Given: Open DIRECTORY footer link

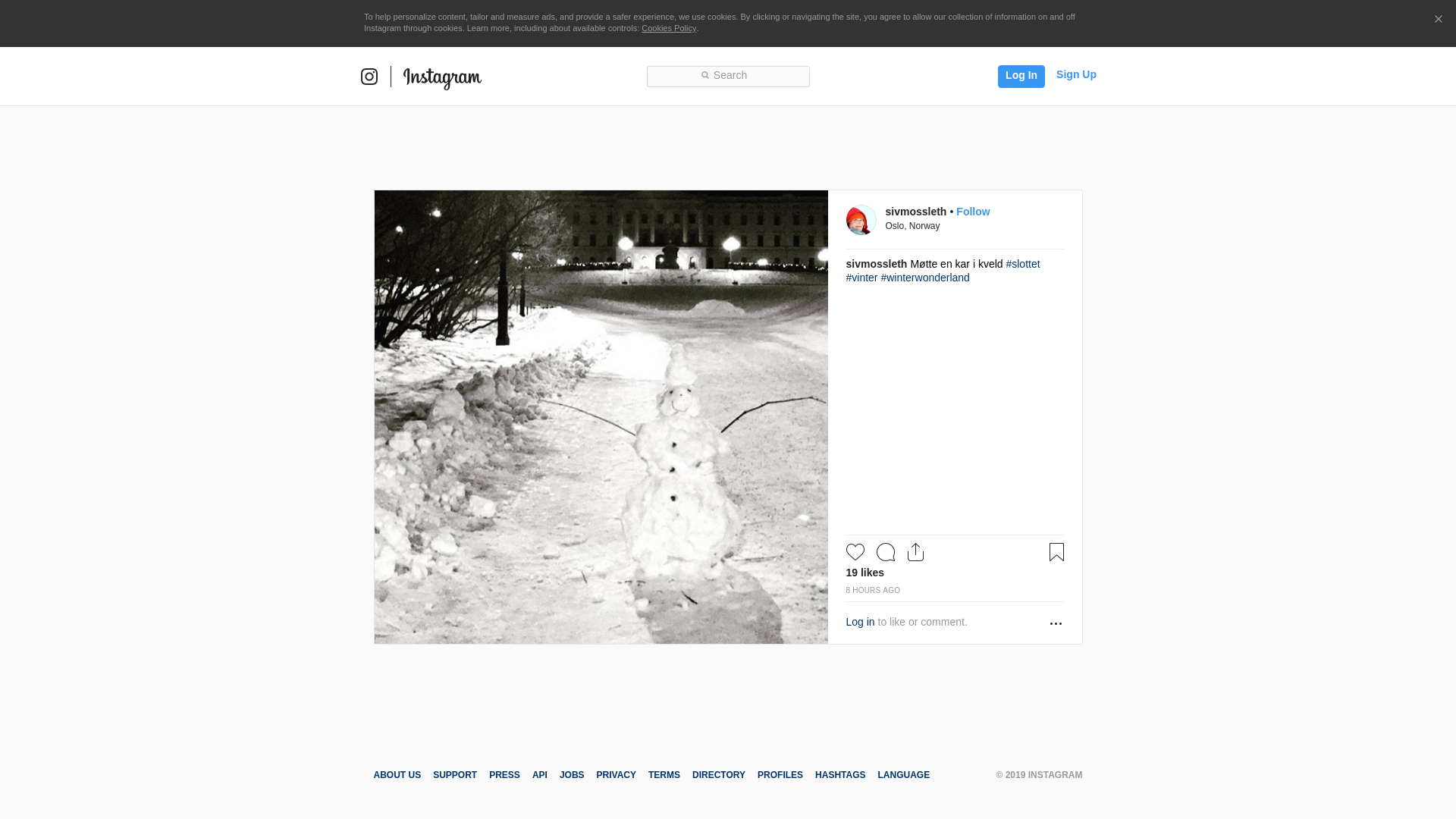Looking at the screenshot, I should (x=719, y=775).
